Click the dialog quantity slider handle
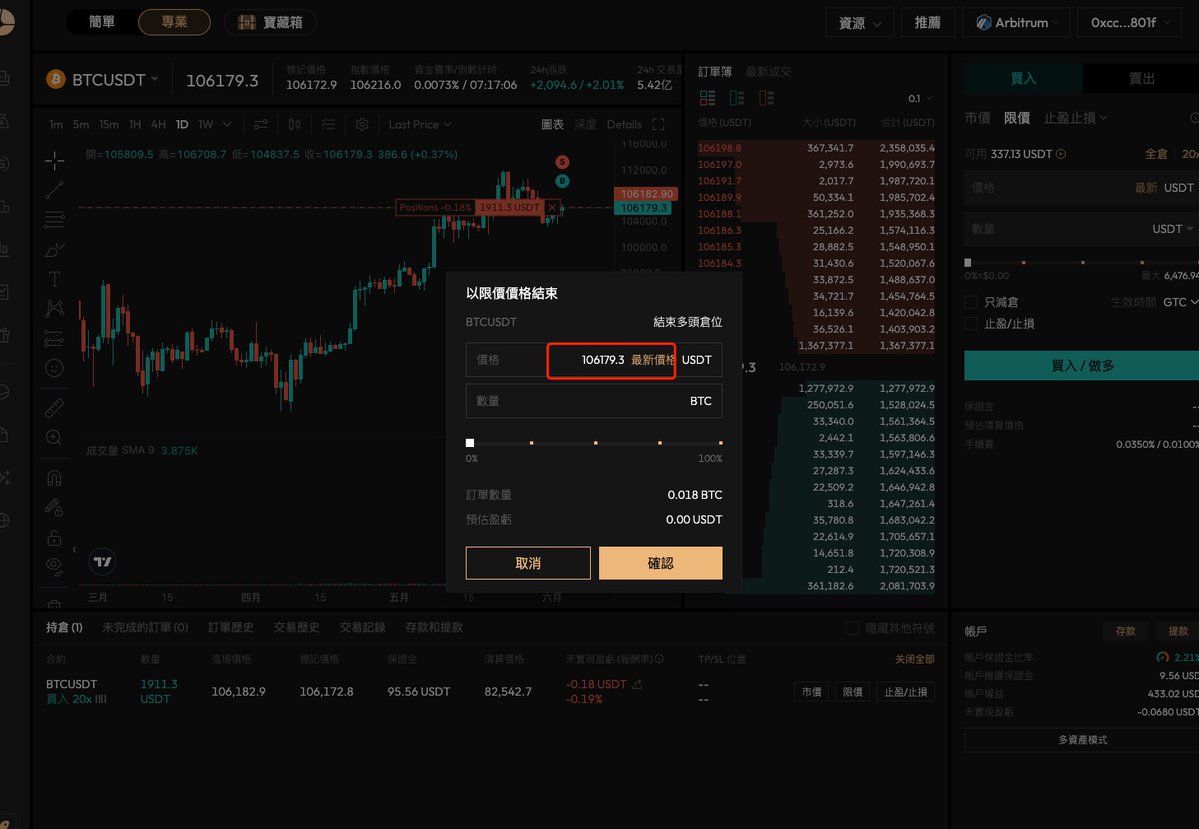 coord(470,443)
